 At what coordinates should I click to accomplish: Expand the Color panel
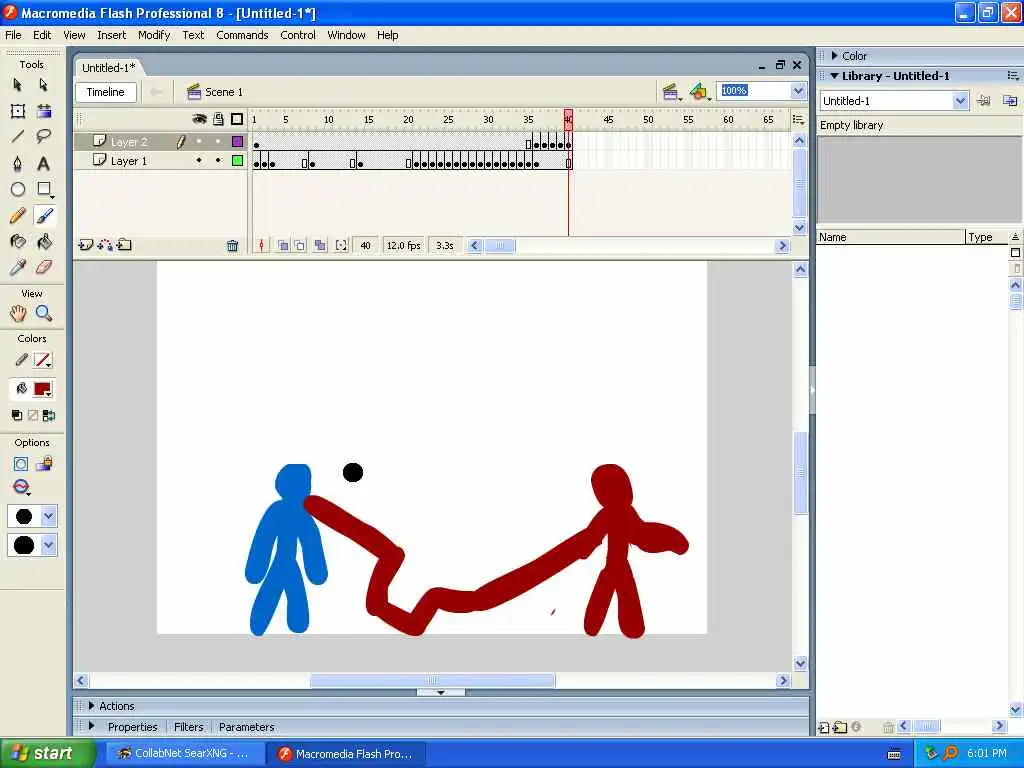coord(835,56)
